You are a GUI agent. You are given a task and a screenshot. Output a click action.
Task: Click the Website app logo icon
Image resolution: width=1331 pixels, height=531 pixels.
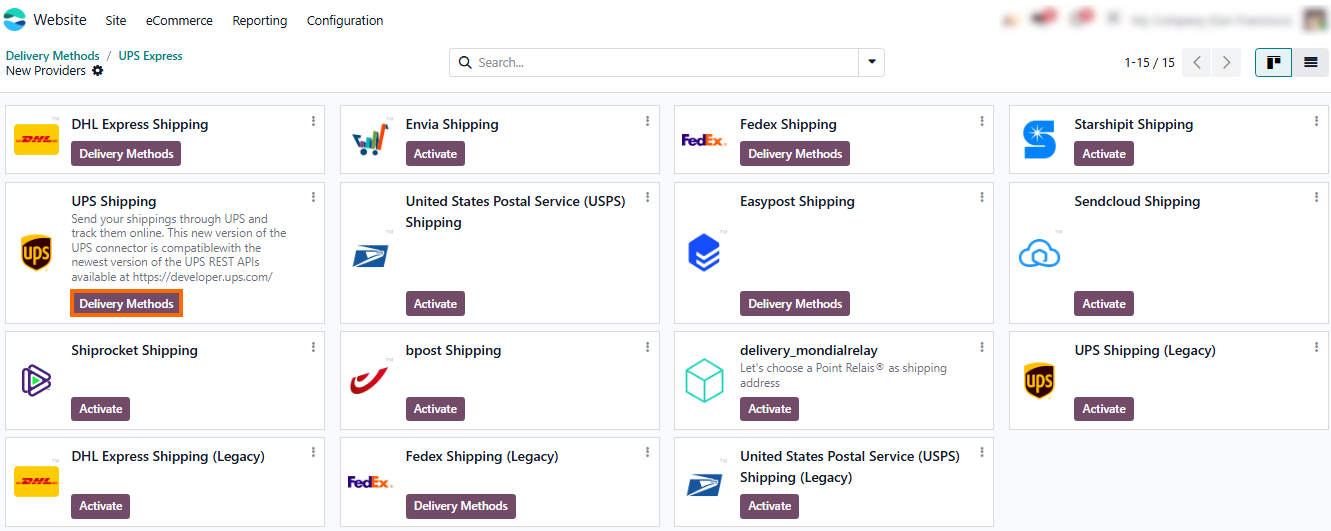(15, 20)
